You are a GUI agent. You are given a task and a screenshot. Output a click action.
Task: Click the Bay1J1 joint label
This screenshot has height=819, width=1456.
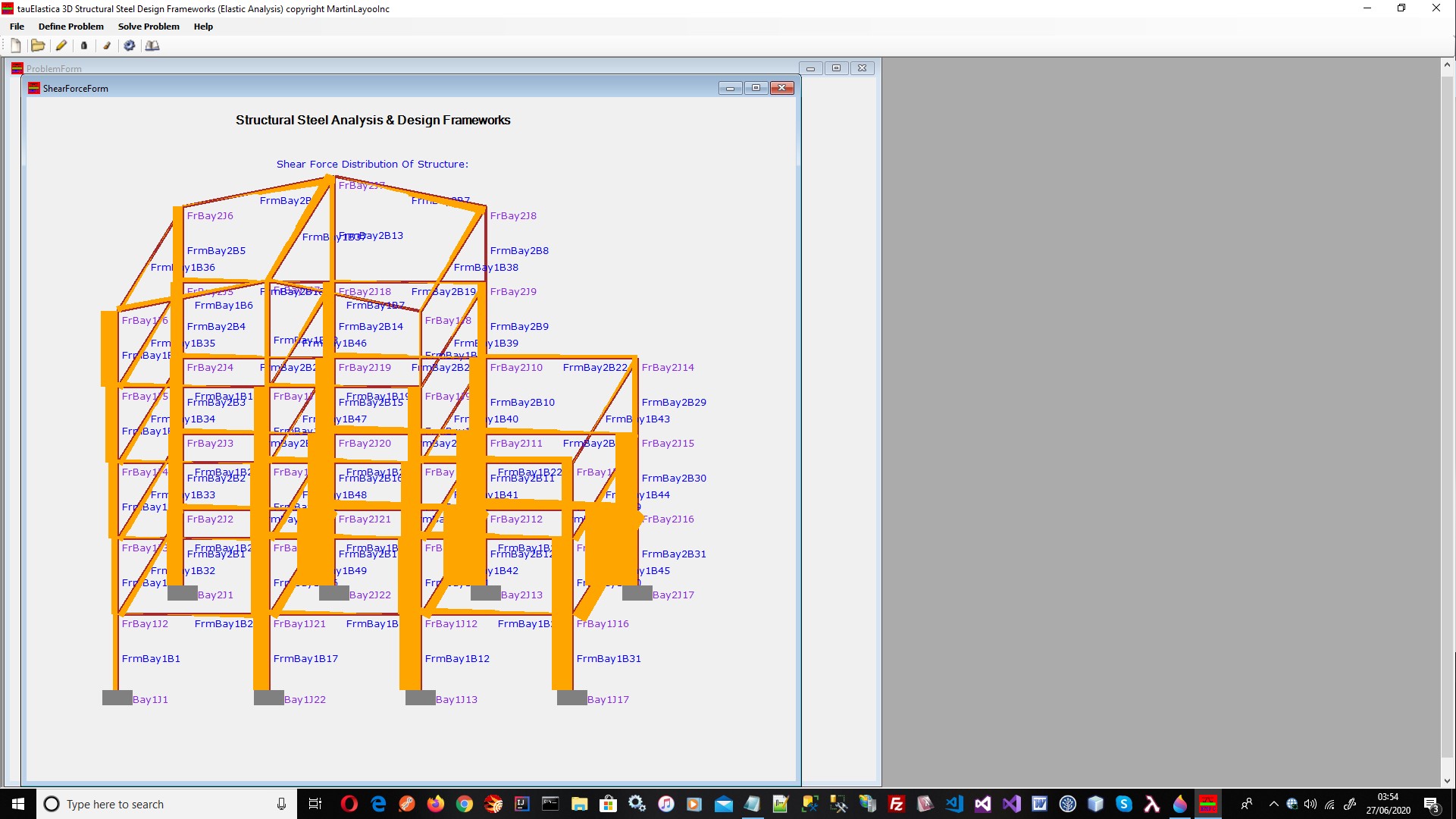click(x=150, y=699)
